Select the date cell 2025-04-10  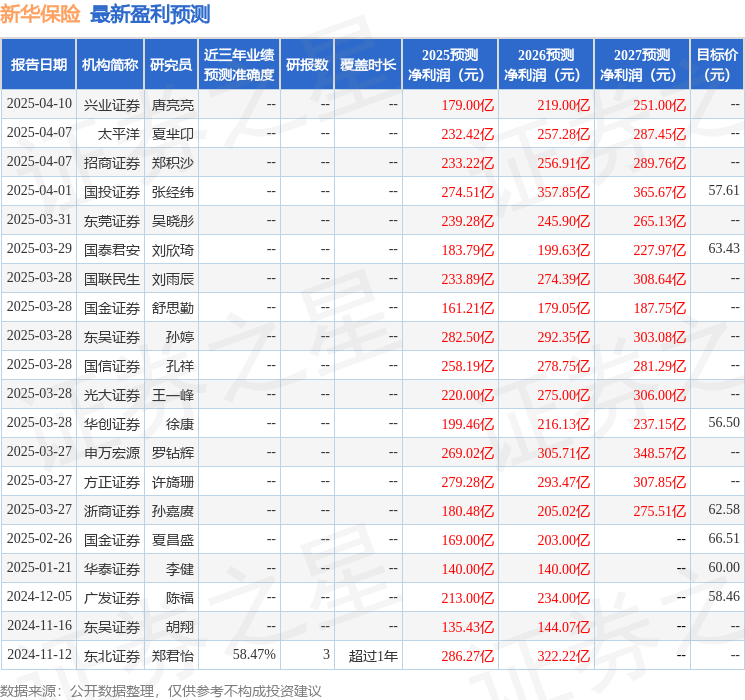[39, 104]
